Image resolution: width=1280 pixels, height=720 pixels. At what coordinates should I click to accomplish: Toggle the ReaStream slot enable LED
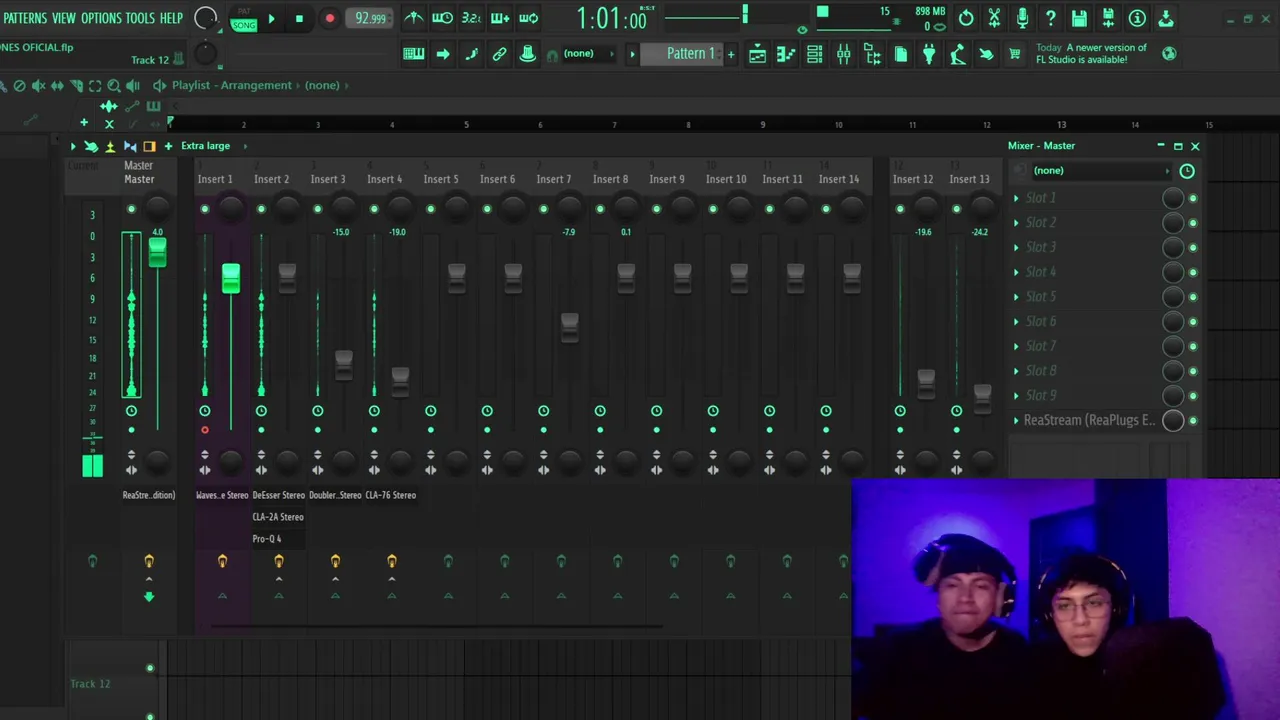[1193, 421]
